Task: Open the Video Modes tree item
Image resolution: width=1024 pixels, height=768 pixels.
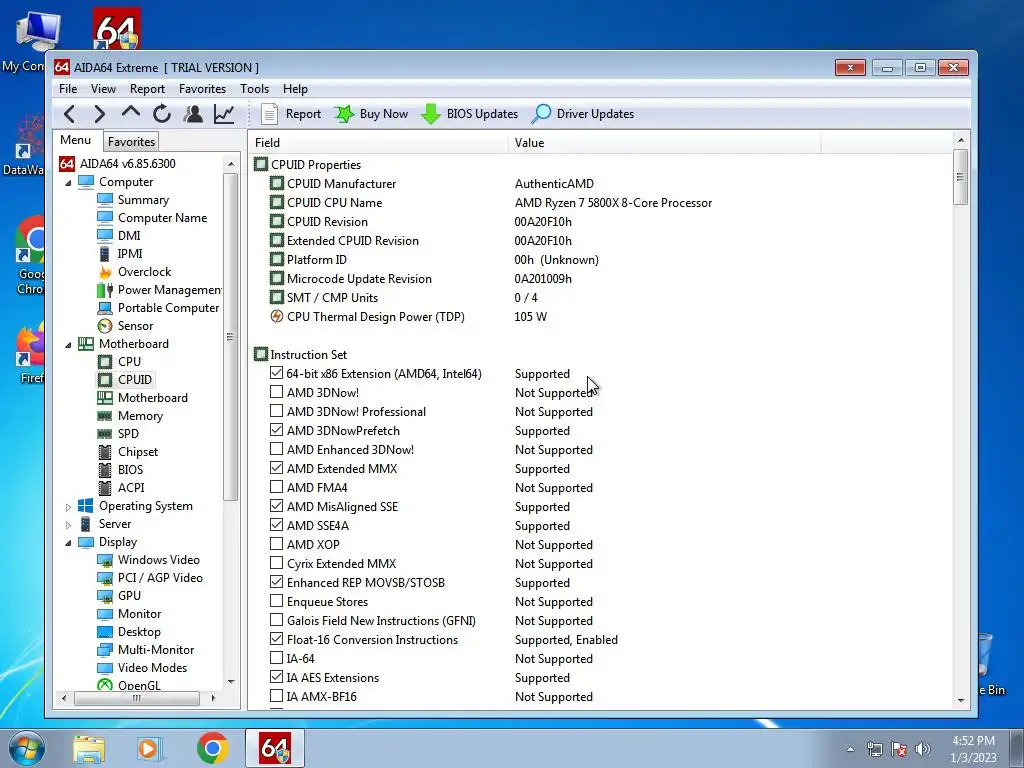Action: point(152,668)
